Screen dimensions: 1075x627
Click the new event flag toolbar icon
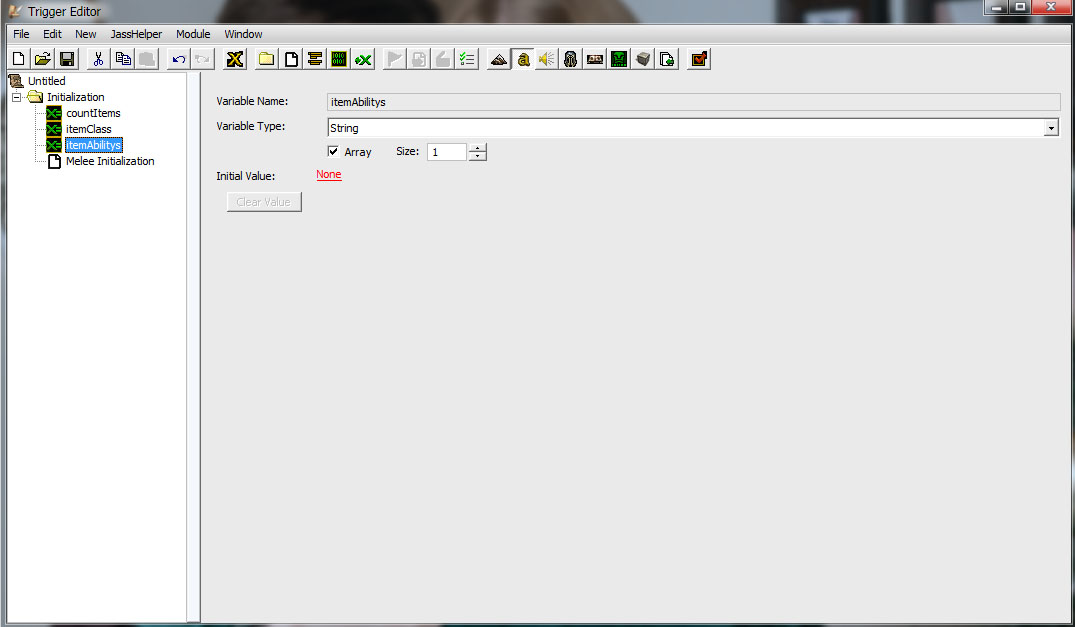coord(395,60)
